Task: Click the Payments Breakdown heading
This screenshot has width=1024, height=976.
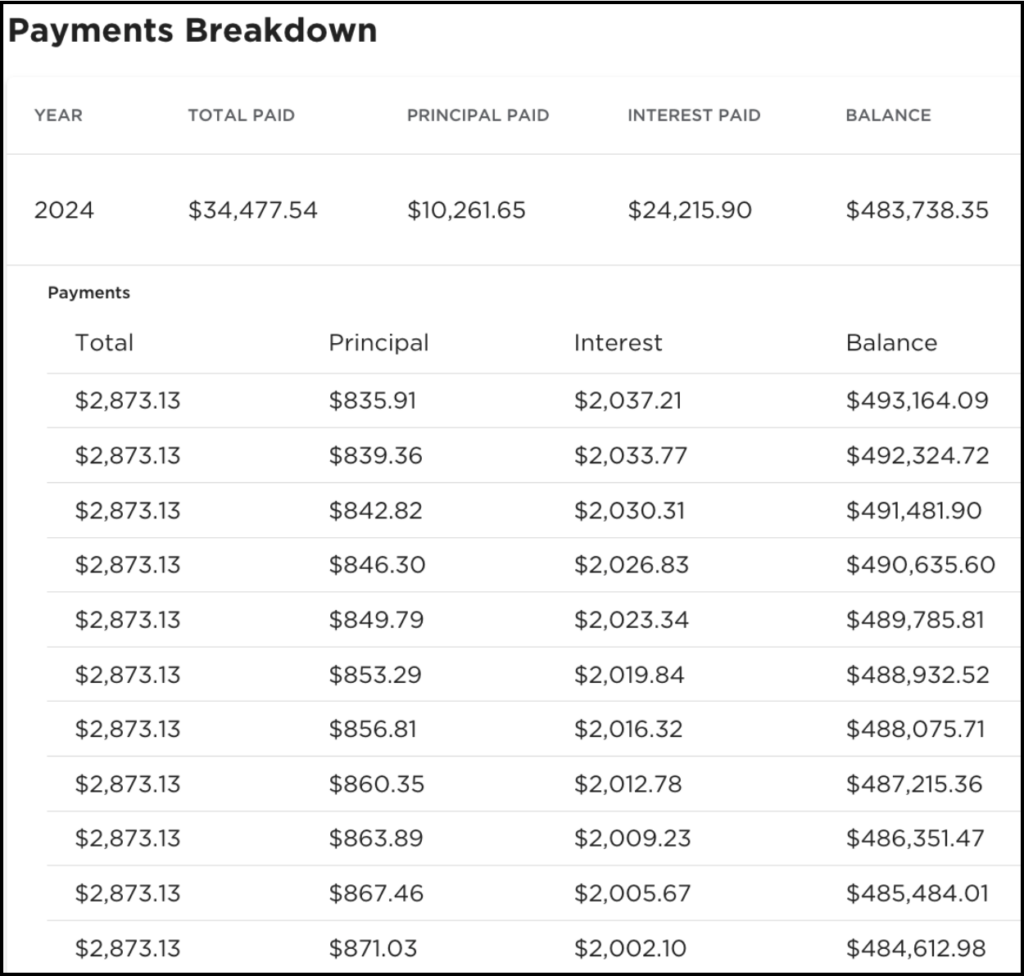Action: pyautogui.click(x=193, y=31)
